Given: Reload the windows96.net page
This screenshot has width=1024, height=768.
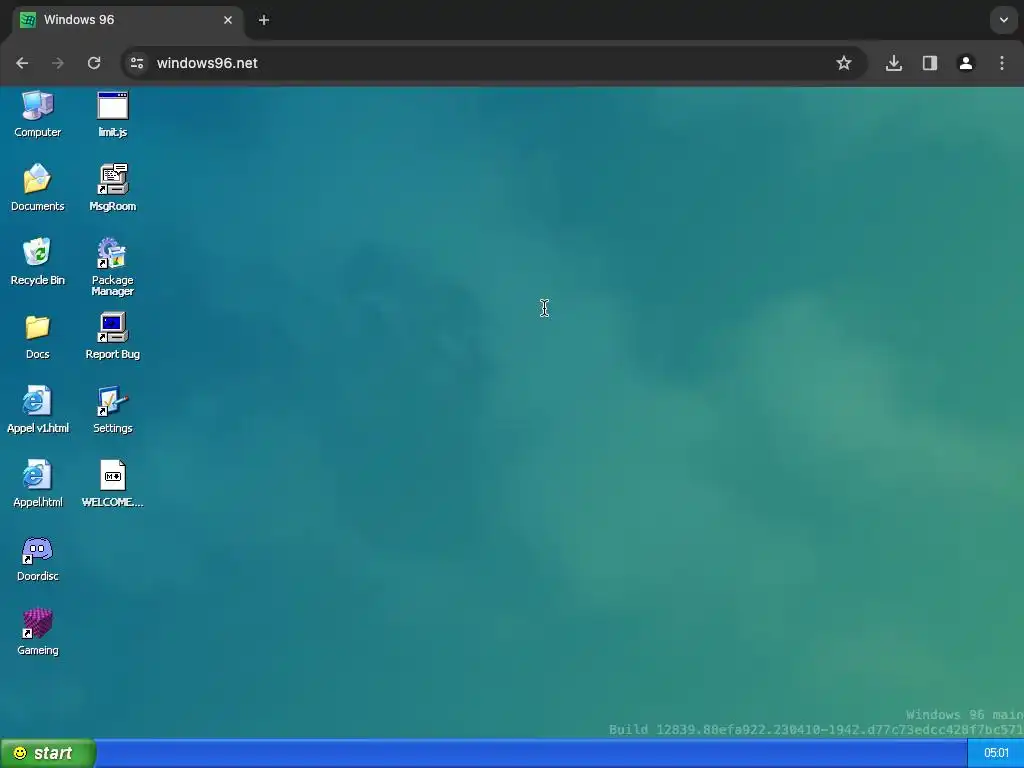Looking at the screenshot, I should click(94, 63).
